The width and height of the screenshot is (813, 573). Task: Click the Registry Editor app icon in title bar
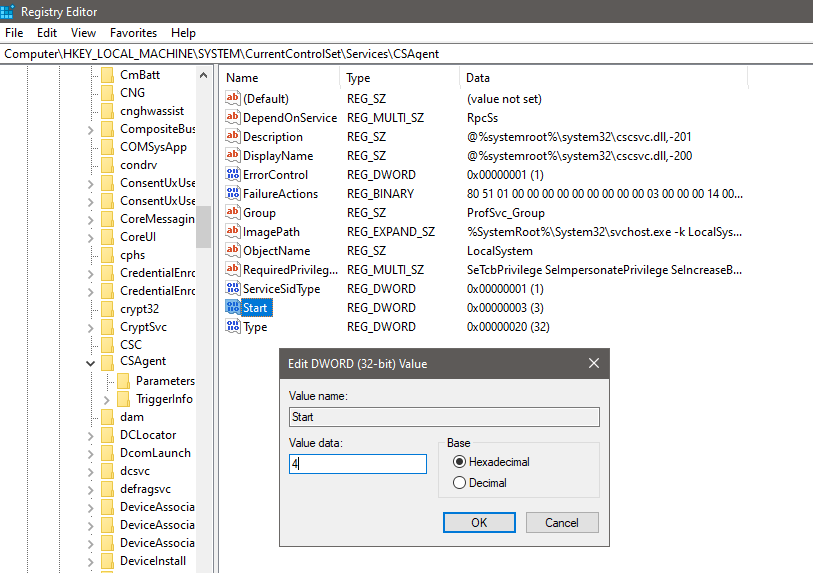coord(9,12)
